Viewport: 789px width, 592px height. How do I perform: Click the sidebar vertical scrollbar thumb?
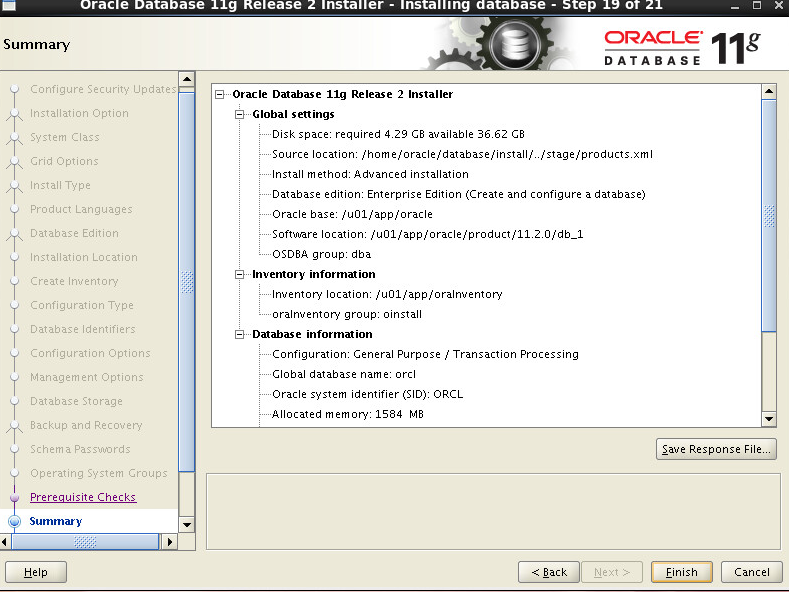point(187,282)
